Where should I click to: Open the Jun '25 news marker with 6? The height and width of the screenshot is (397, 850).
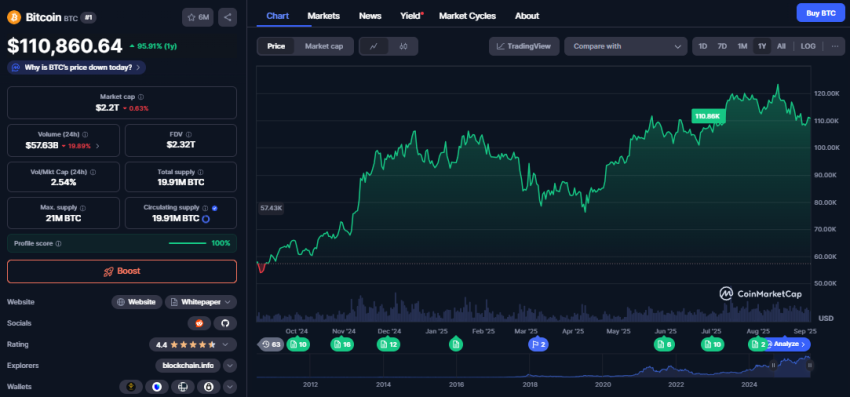pyautogui.click(x=664, y=344)
